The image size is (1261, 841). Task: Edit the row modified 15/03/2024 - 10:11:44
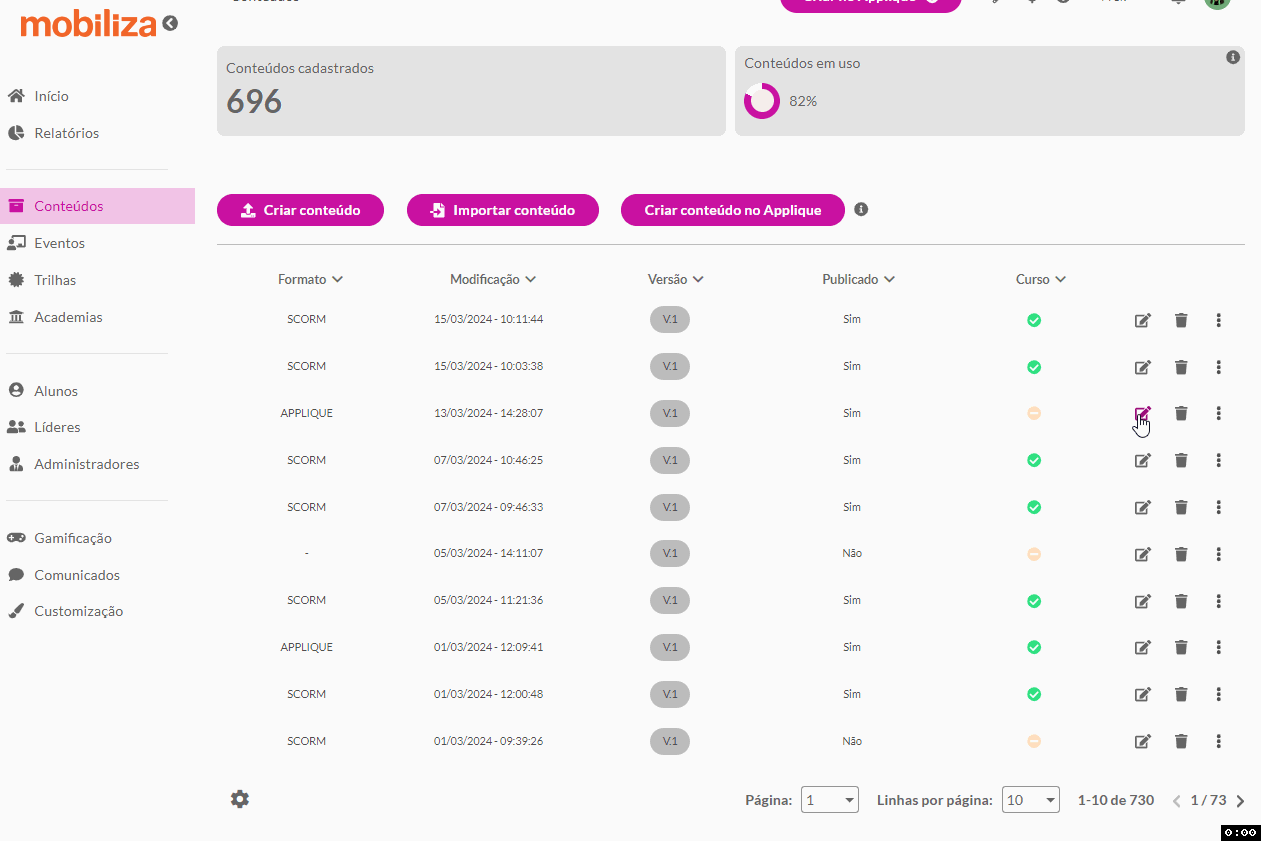[x=1142, y=320]
